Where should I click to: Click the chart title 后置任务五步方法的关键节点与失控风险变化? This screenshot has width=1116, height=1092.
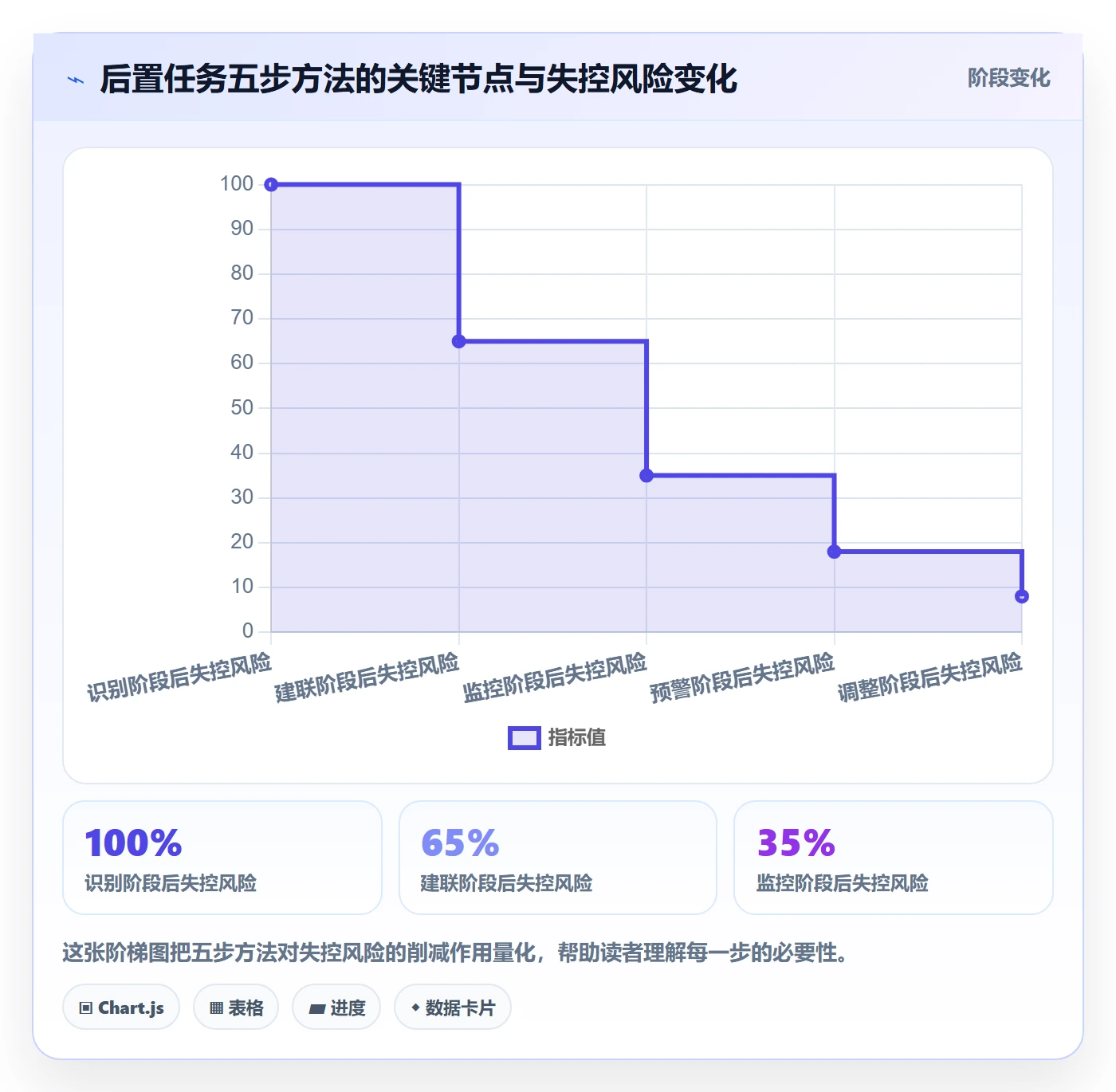[x=418, y=79]
